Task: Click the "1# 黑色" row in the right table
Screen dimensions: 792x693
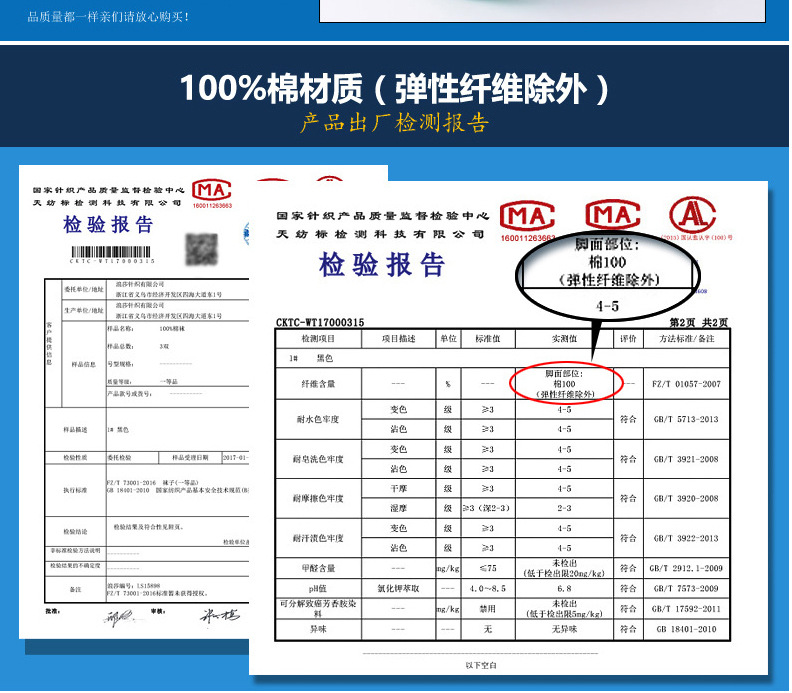Action: pyautogui.click(x=503, y=358)
